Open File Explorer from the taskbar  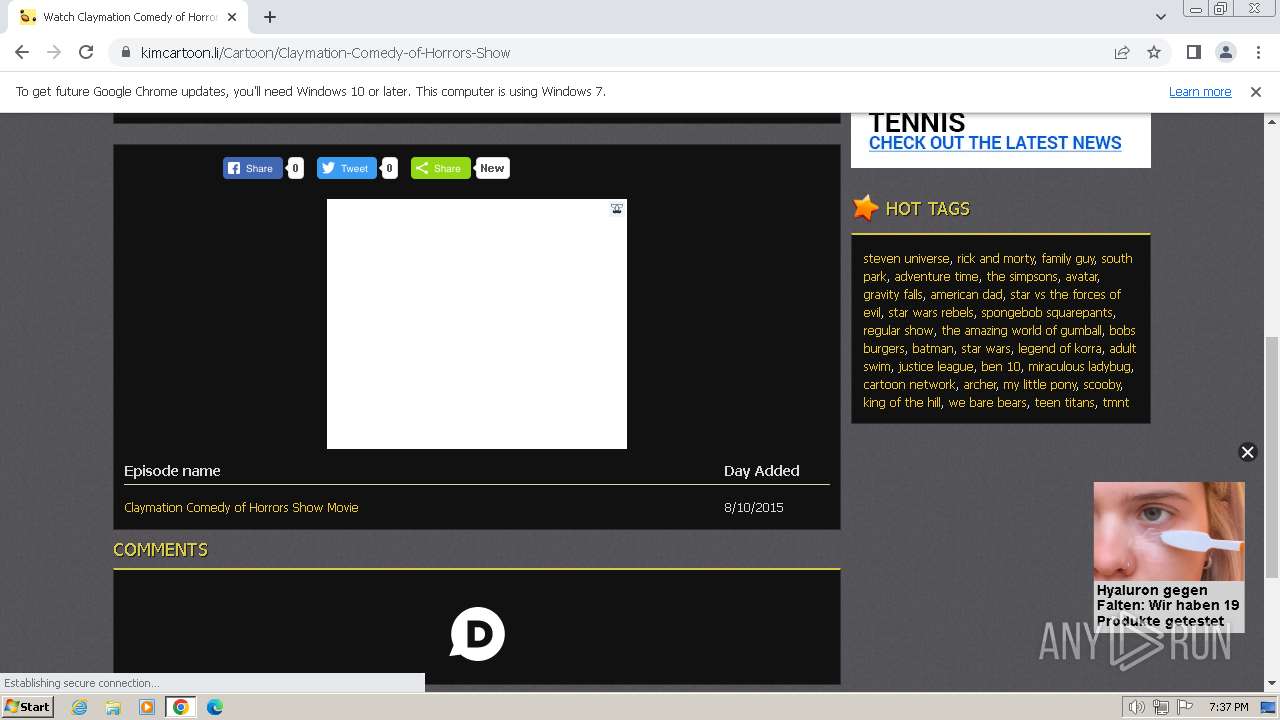coord(113,707)
